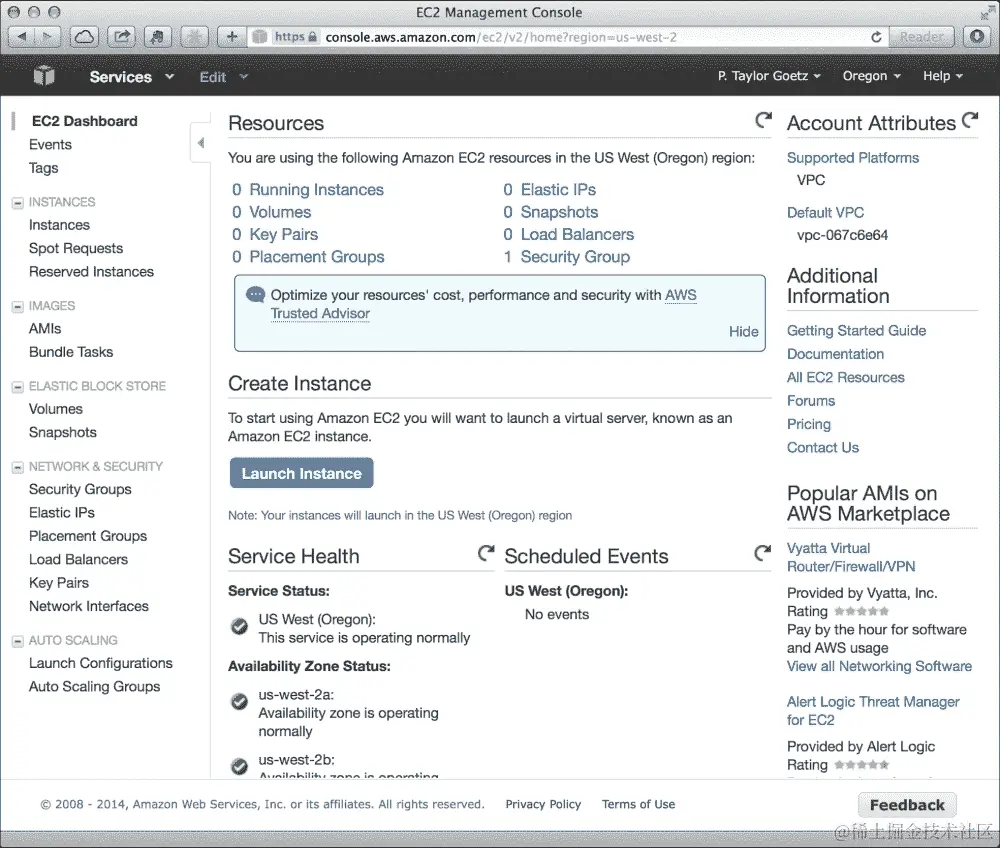
Task: Click the downloads icon in browser toolbar
Action: [x=976, y=37]
